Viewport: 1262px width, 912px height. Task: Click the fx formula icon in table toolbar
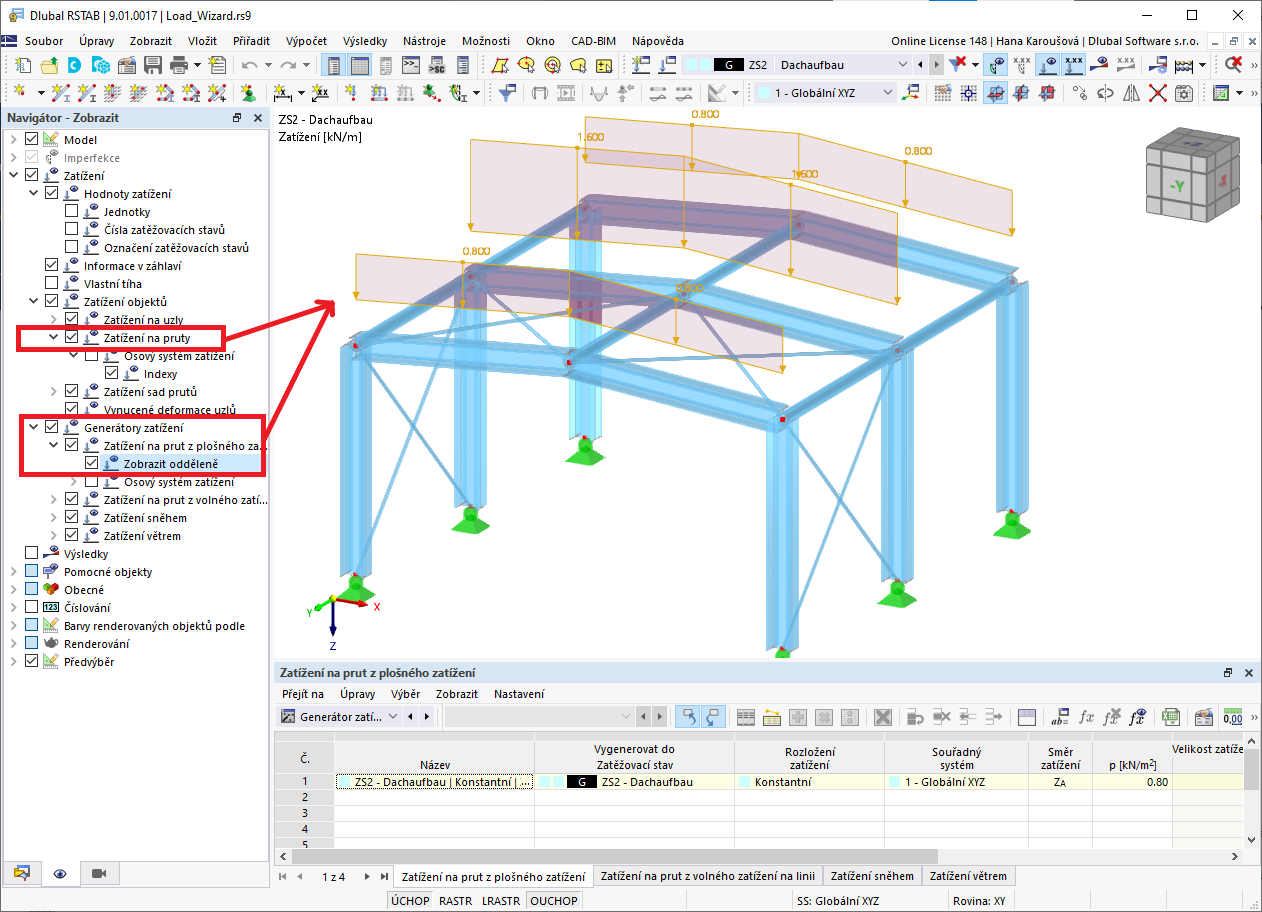[1086, 717]
